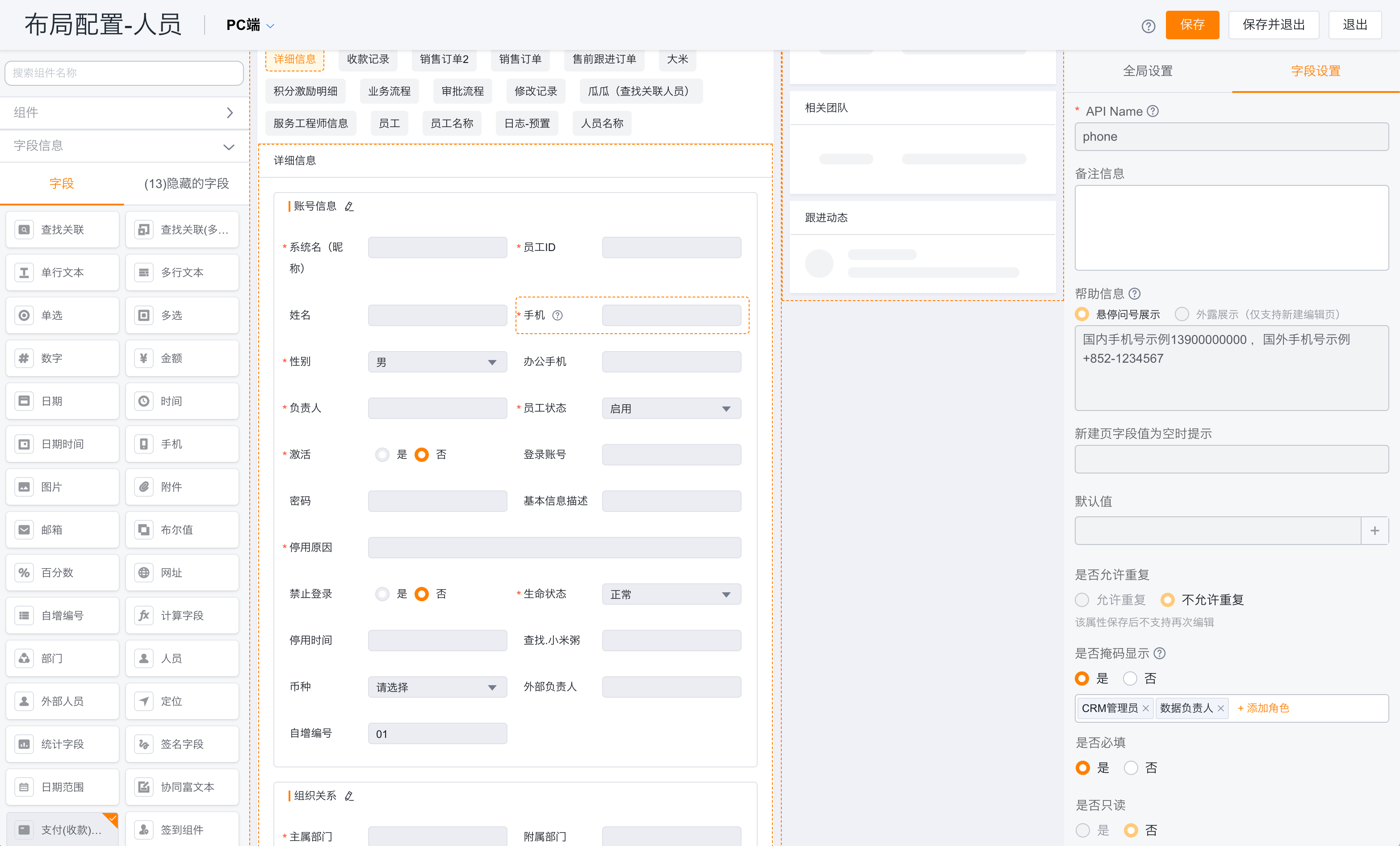Remove the CRM管理员 role tag

pos(1145,708)
